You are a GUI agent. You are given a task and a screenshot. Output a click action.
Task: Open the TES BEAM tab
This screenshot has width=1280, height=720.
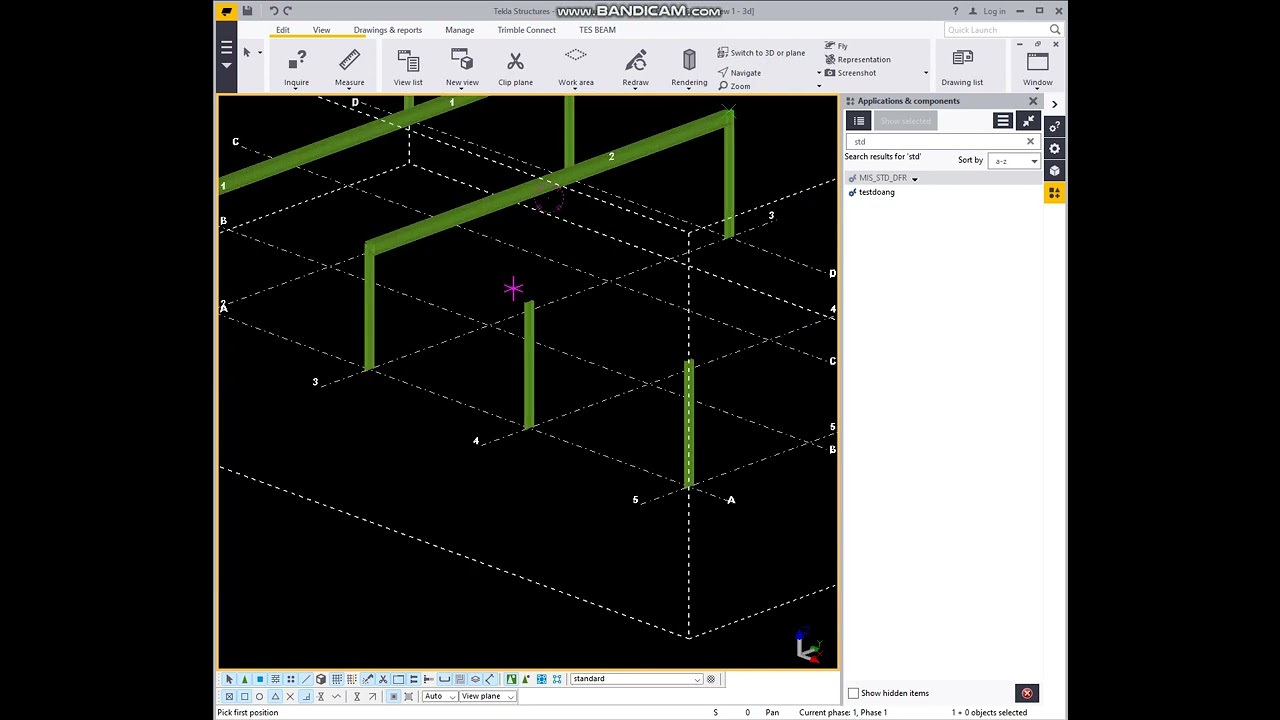[x=597, y=30]
